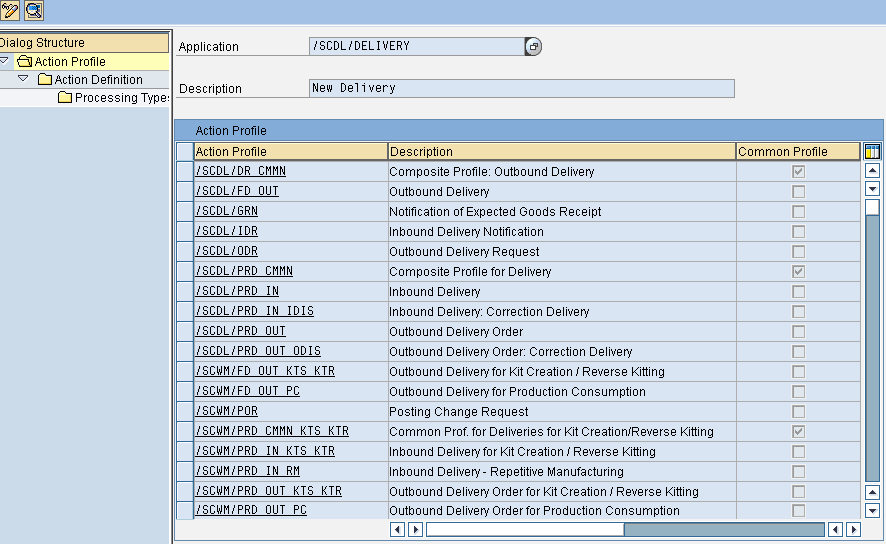
Task: Open value help beside Application field
Action: [x=533, y=46]
